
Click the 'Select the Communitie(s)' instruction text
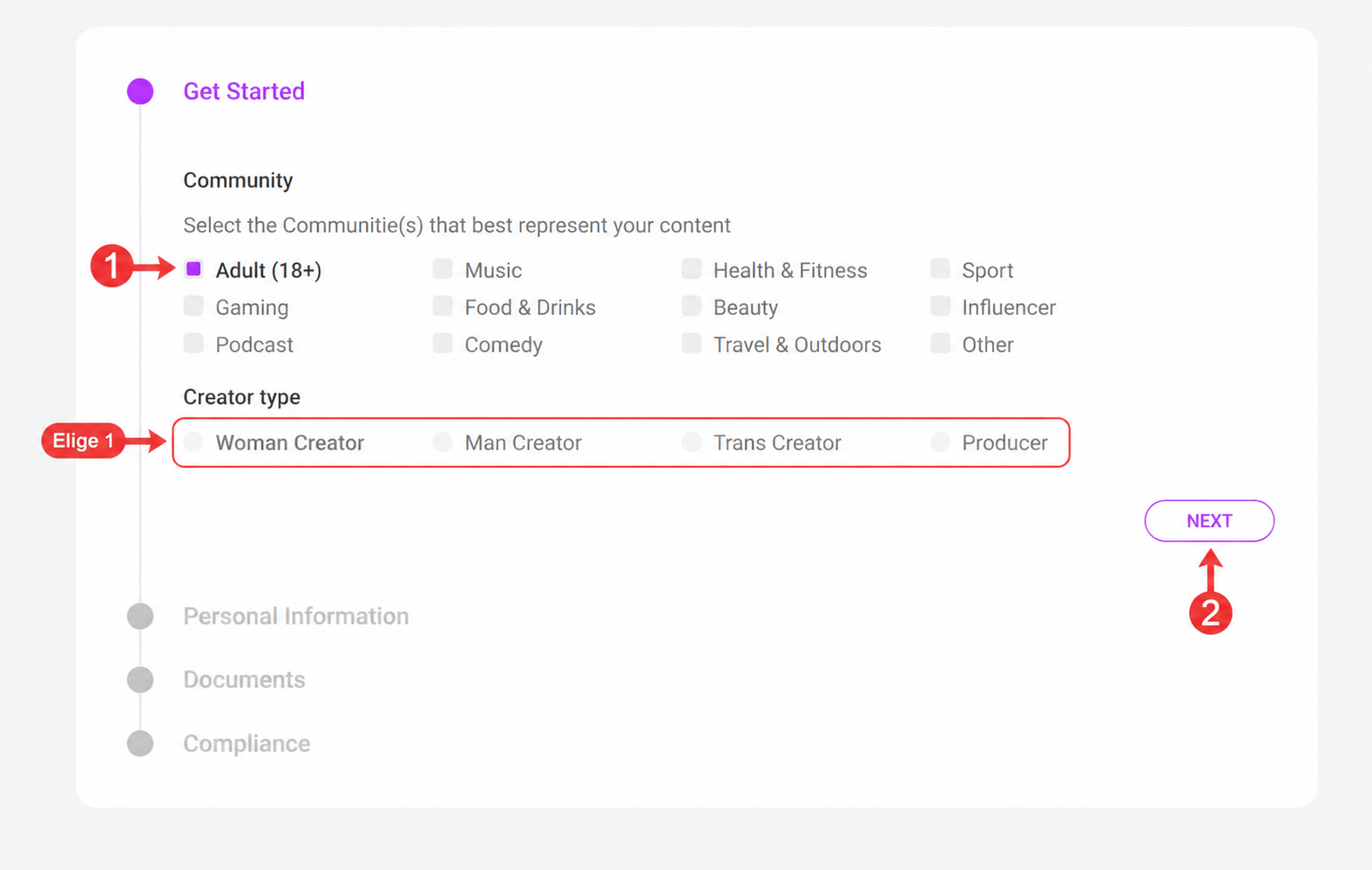(456, 226)
